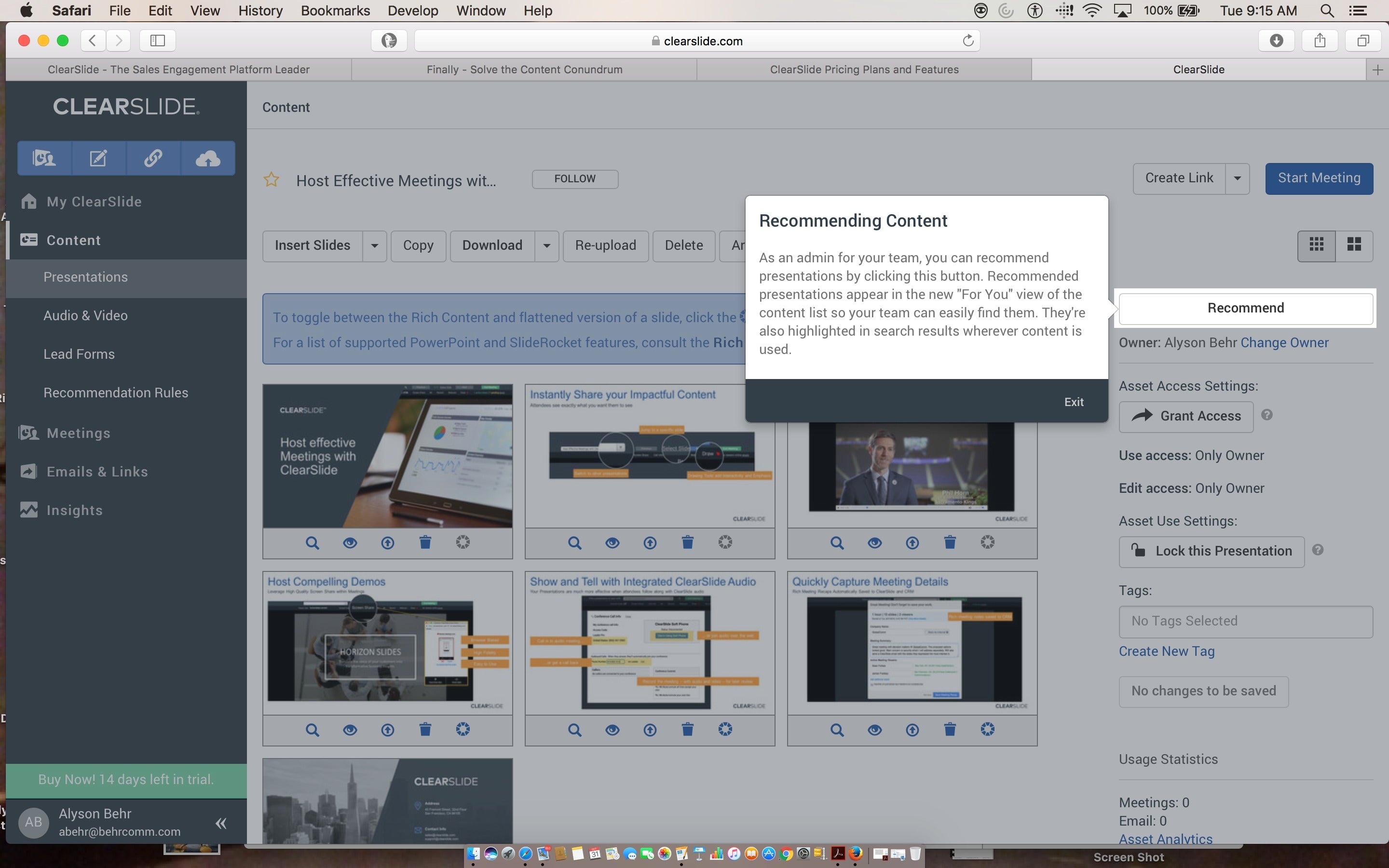The width and height of the screenshot is (1389, 868).
Task: Open the No Tags Selected field
Action: coord(1245,622)
